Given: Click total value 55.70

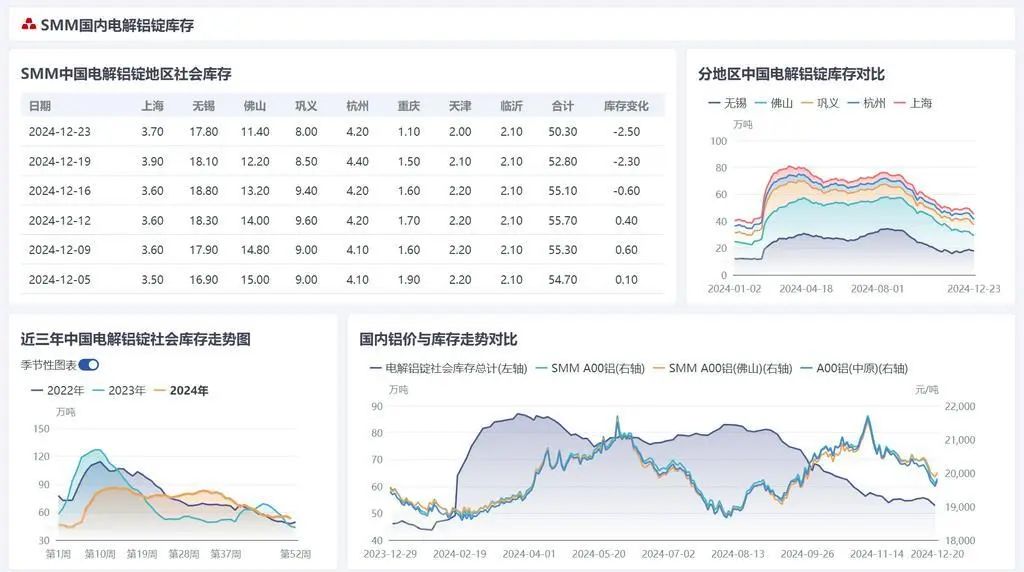Looking at the screenshot, I should coord(562,221).
